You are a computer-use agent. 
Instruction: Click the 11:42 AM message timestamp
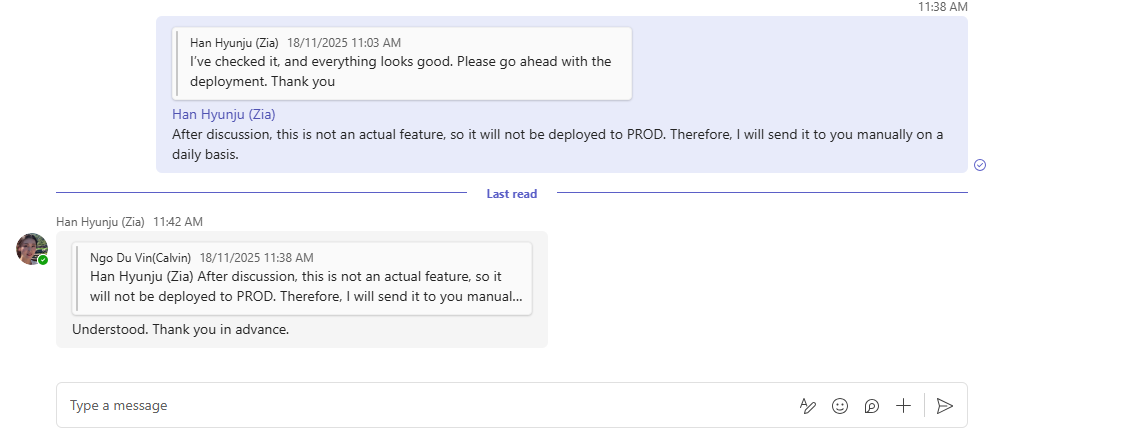(x=178, y=222)
